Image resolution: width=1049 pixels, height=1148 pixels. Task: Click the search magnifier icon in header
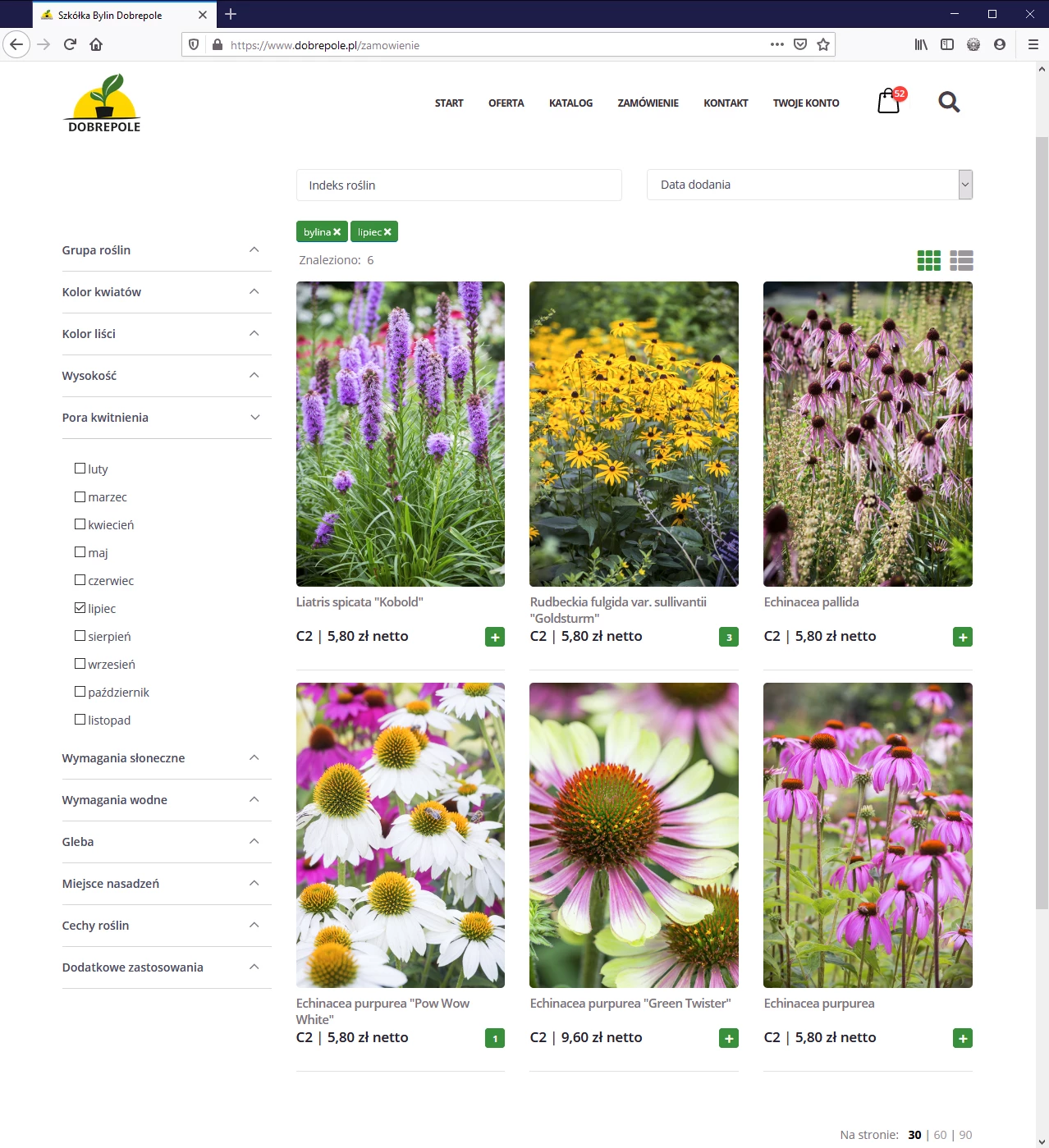(x=949, y=102)
